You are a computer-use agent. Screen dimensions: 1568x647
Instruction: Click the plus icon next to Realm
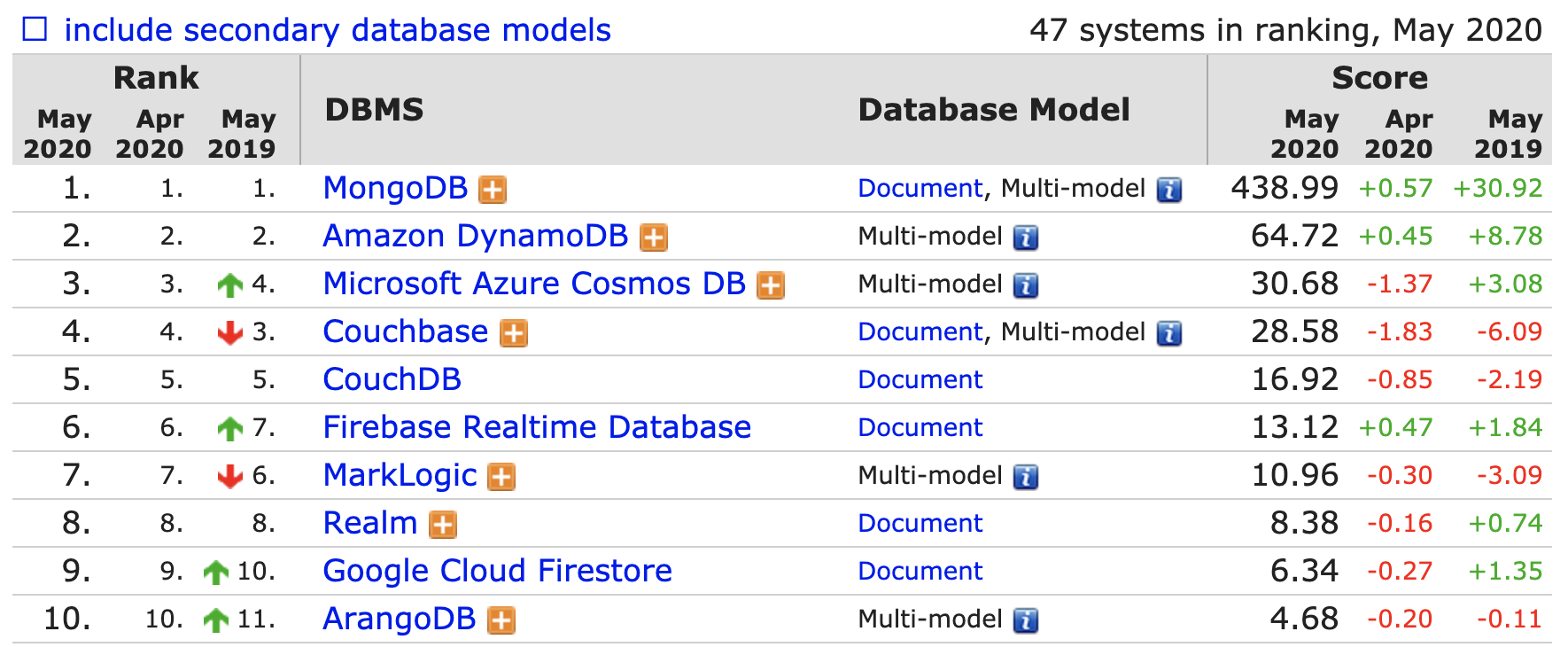pos(443,525)
